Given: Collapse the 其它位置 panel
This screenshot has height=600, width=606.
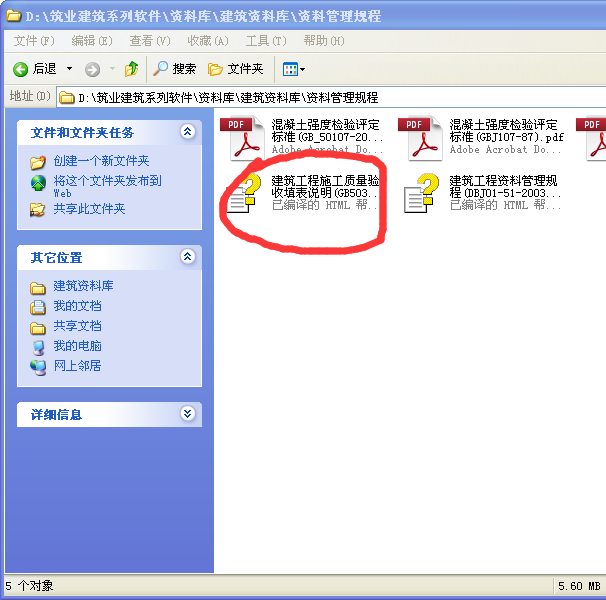Looking at the screenshot, I should 187,257.
